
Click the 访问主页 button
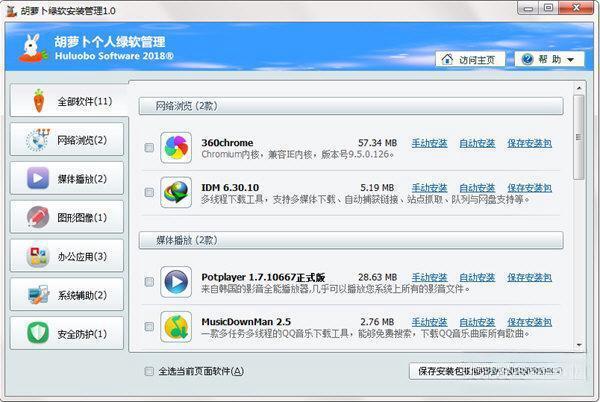click(470, 59)
